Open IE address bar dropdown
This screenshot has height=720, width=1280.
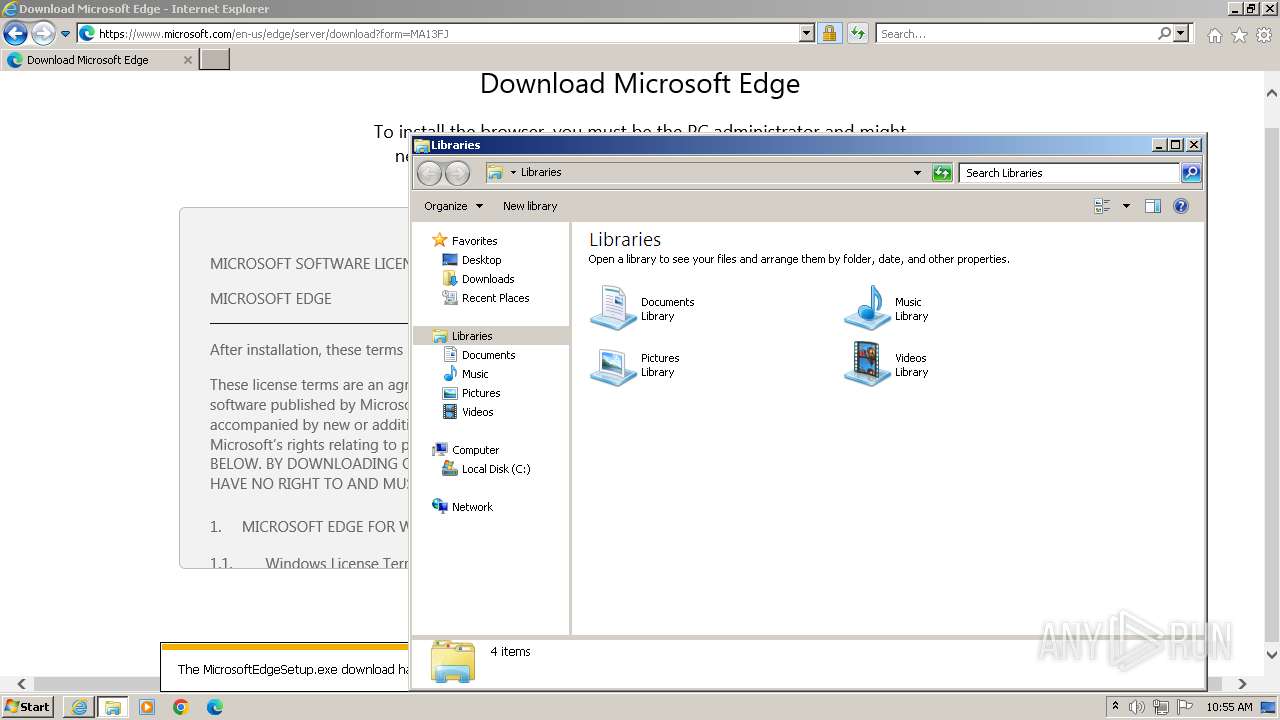tap(807, 33)
